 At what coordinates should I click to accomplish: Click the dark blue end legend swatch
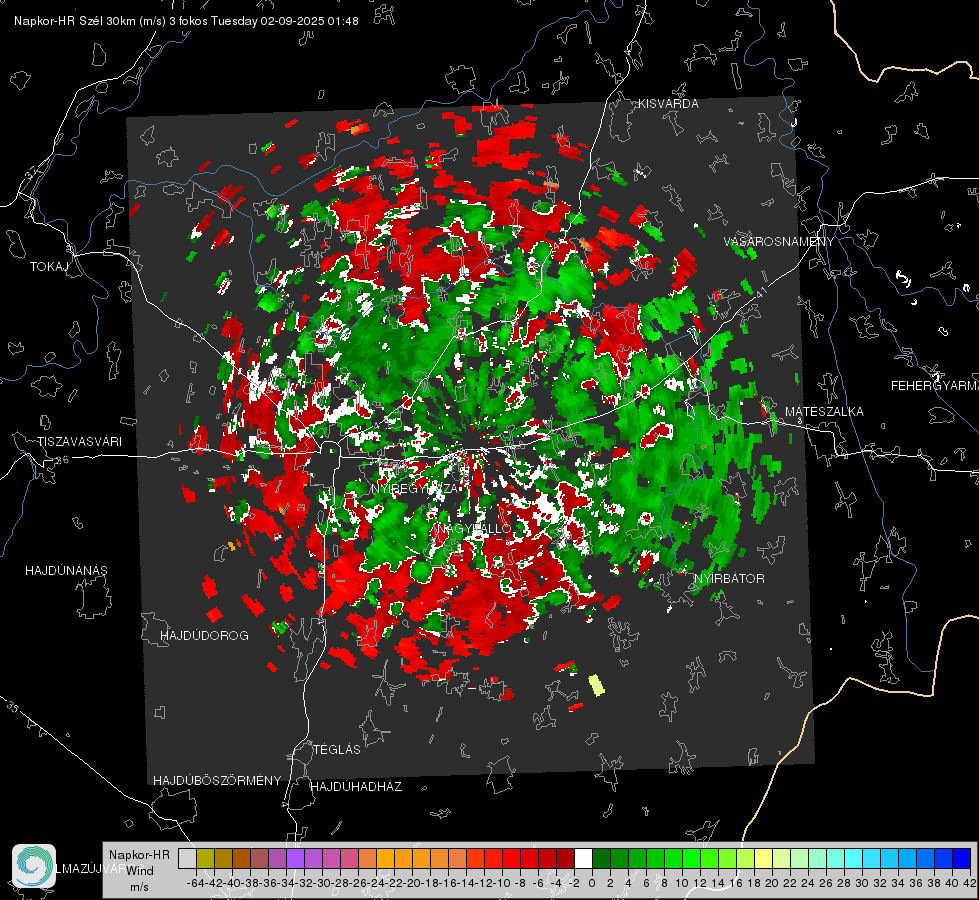962,858
